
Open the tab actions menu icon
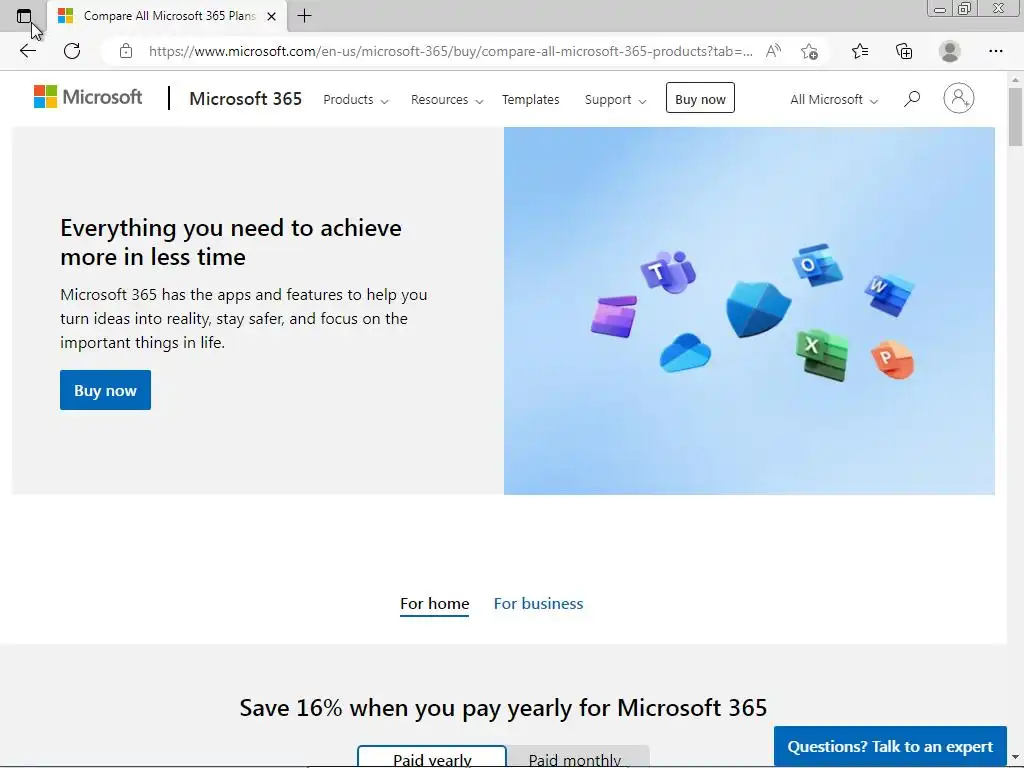pos(24,16)
